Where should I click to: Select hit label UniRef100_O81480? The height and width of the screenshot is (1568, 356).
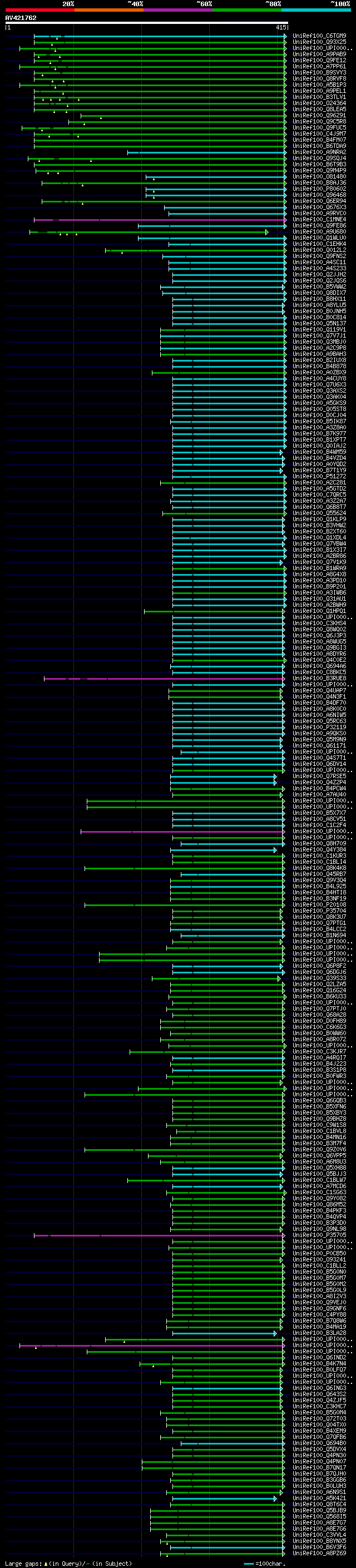pyautogui.click(x=319, y=176)
